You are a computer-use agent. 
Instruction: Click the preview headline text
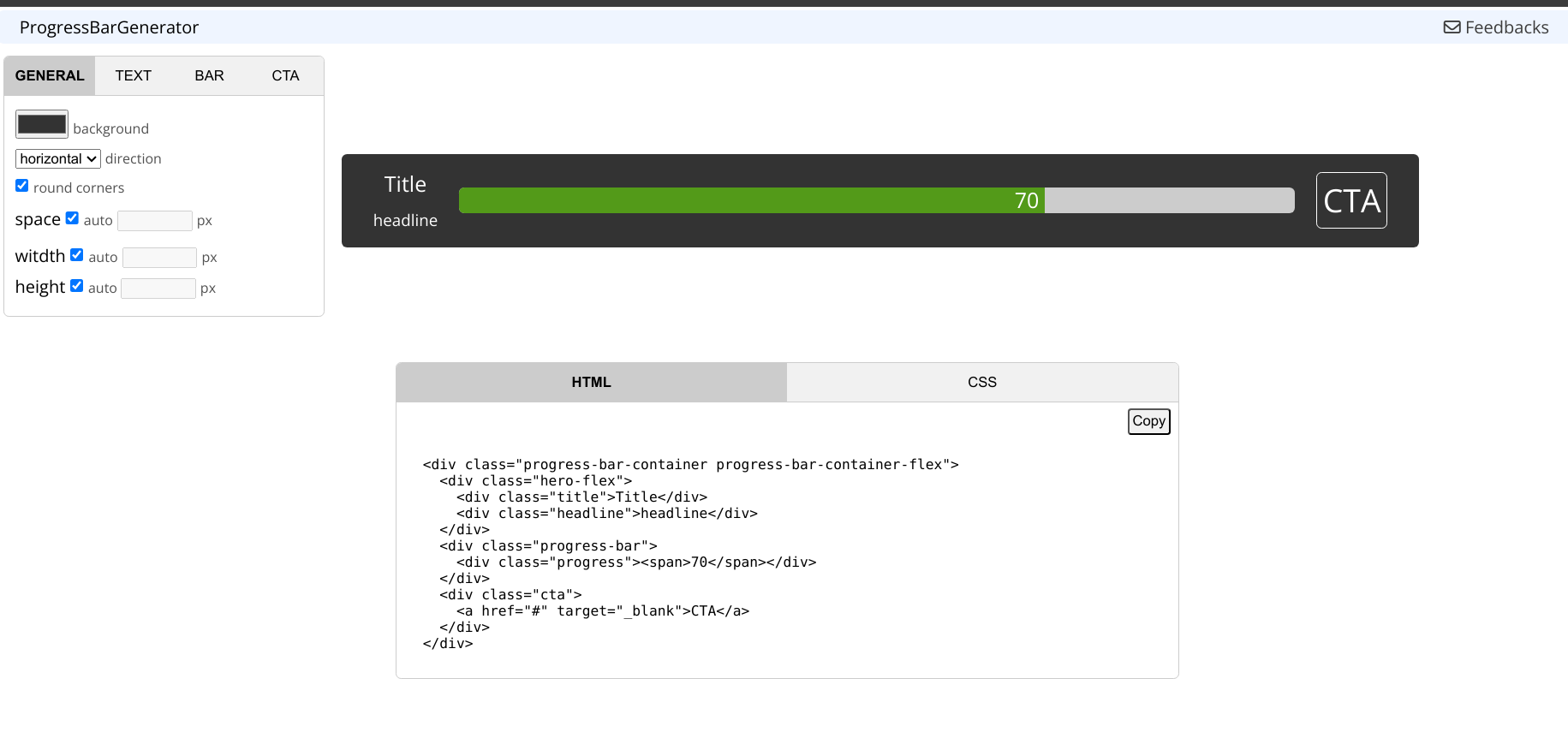pos(405,220)
